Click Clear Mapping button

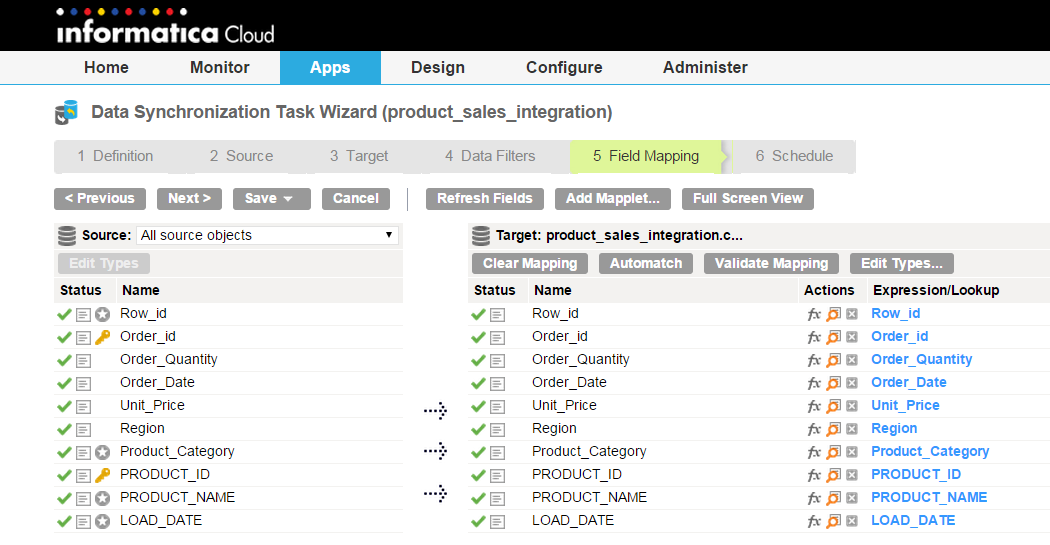tap(530, 264)
